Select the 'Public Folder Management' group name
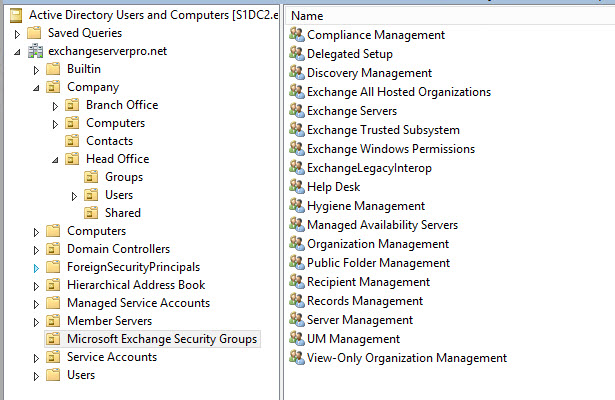Viewport: 615px width, 400px height. (378, 263)
